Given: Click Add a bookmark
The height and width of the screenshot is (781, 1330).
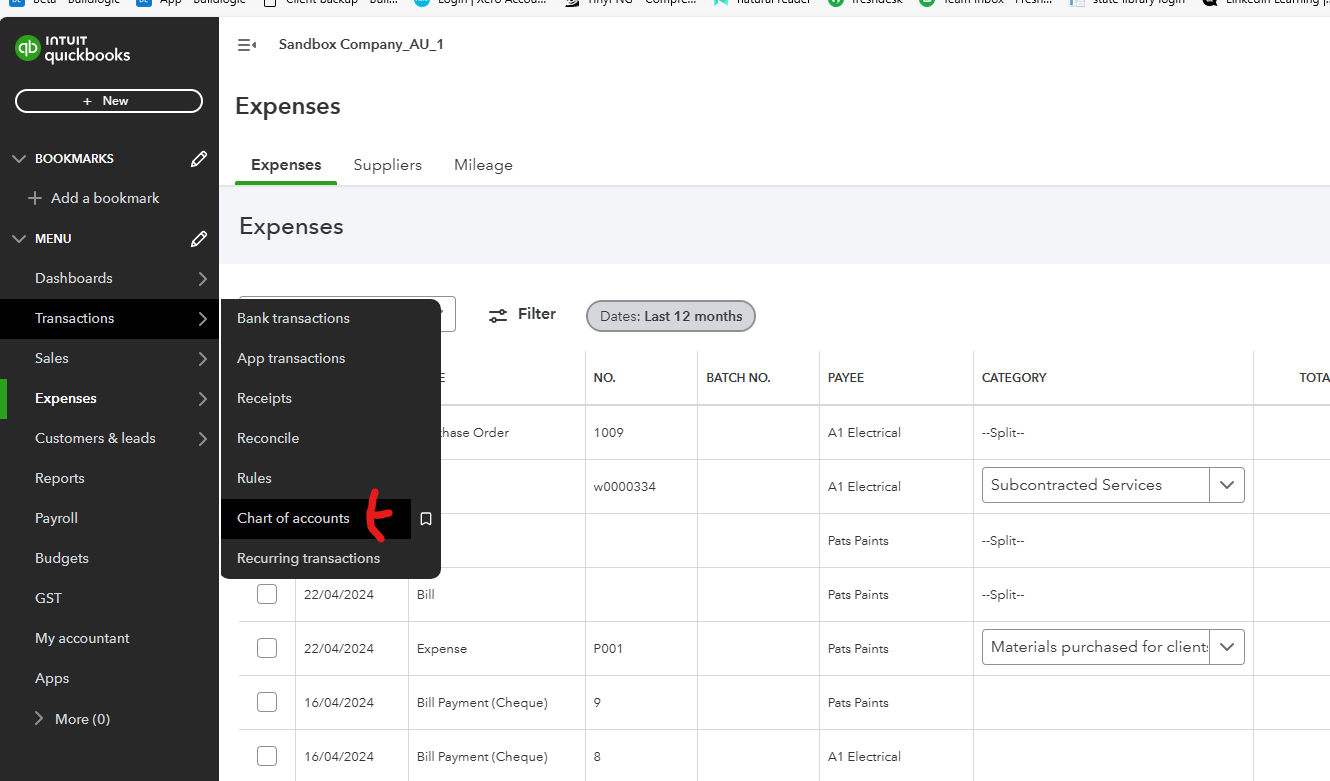Looking at the screenshot, I should [x=94, y=198].
